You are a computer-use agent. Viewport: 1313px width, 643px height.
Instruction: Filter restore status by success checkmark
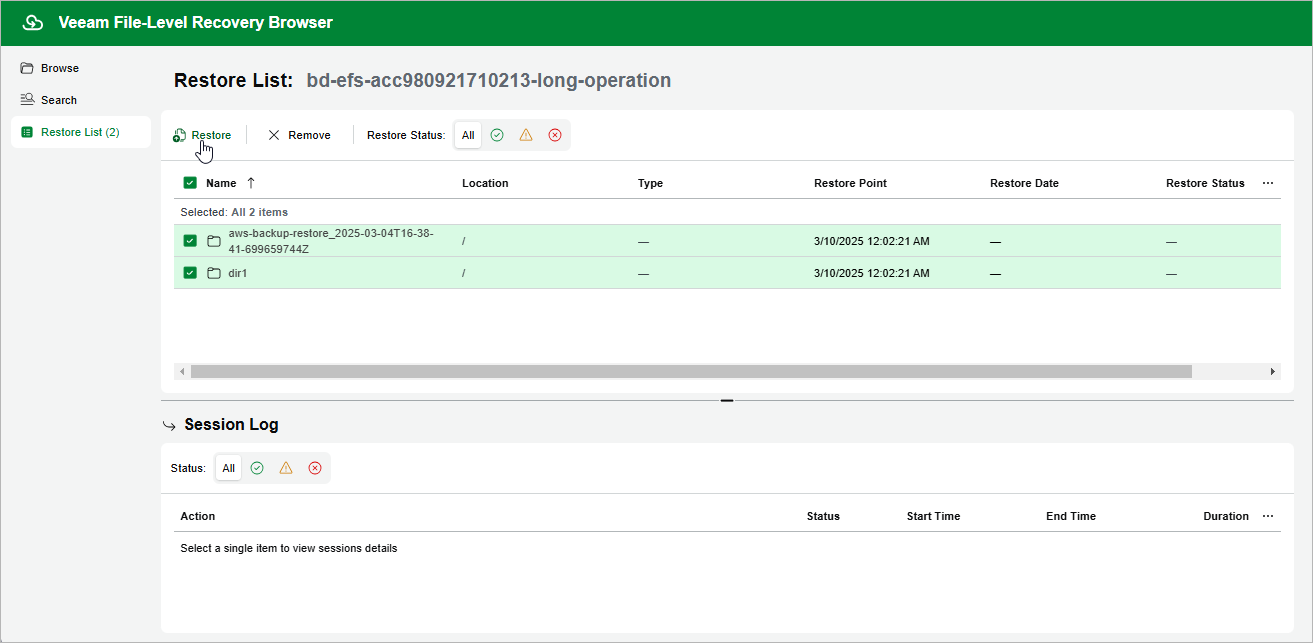[497, 134]
